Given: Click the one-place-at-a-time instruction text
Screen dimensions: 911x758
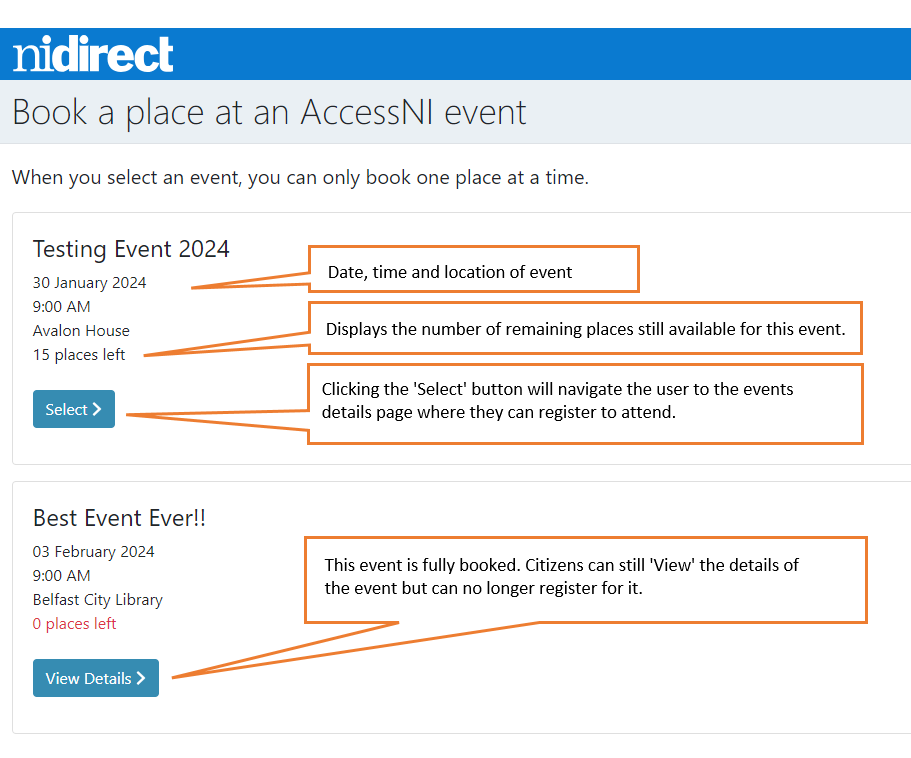Looking at the screenshot, I should pyautogui.click(x=300, y=177).
